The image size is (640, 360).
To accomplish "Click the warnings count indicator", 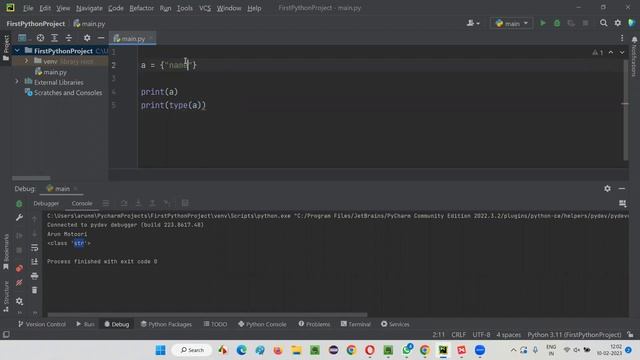I will pyautogui.click(x=598, y=52).
